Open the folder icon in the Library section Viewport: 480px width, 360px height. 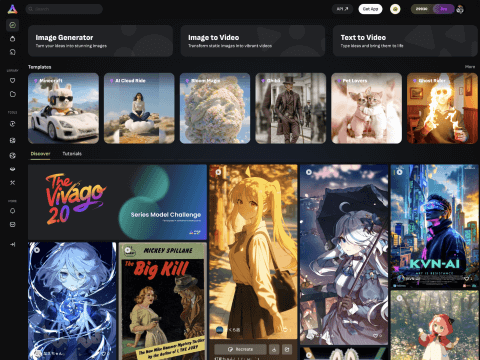coord(12,94)
